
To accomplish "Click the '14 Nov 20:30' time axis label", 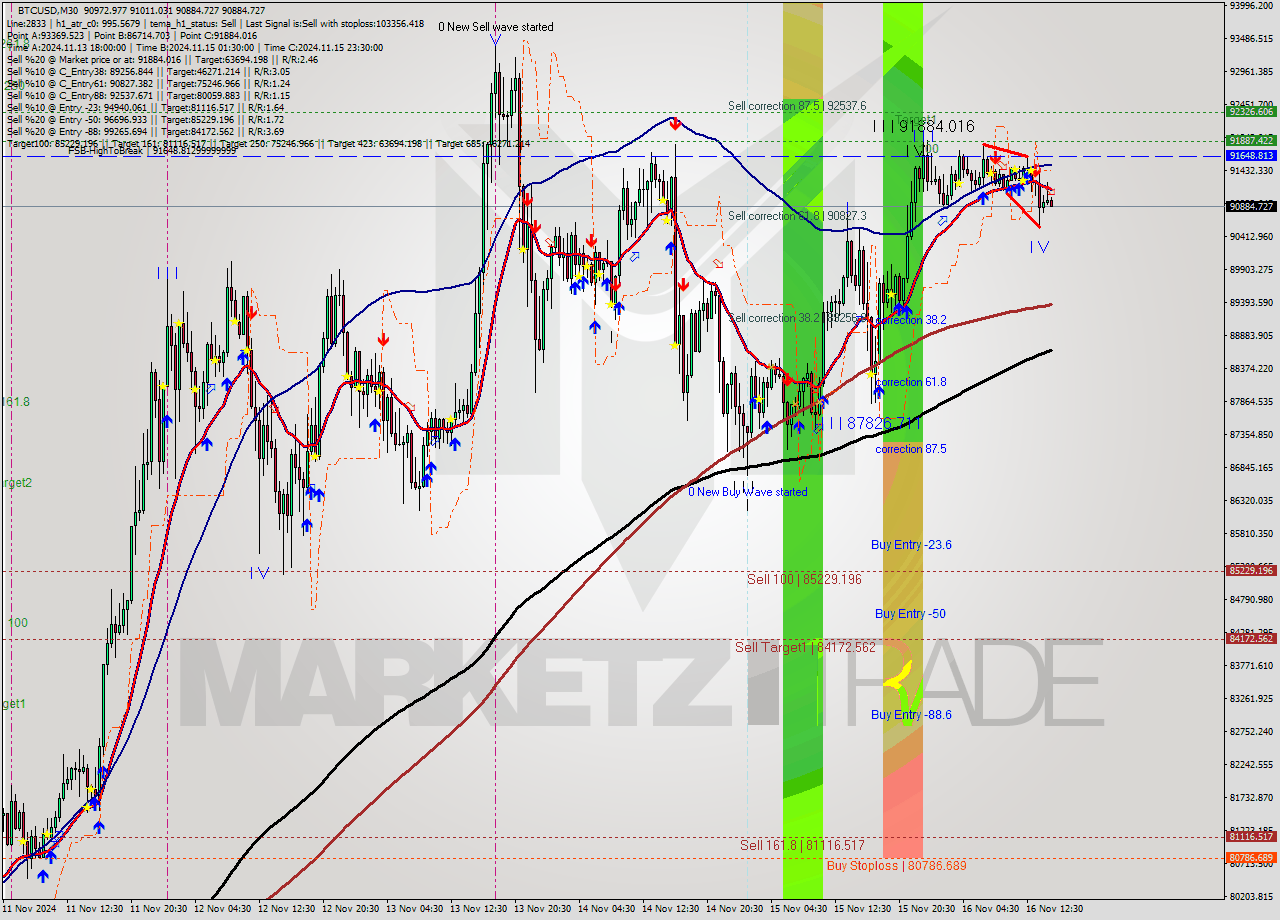I will tap(734, 909).
